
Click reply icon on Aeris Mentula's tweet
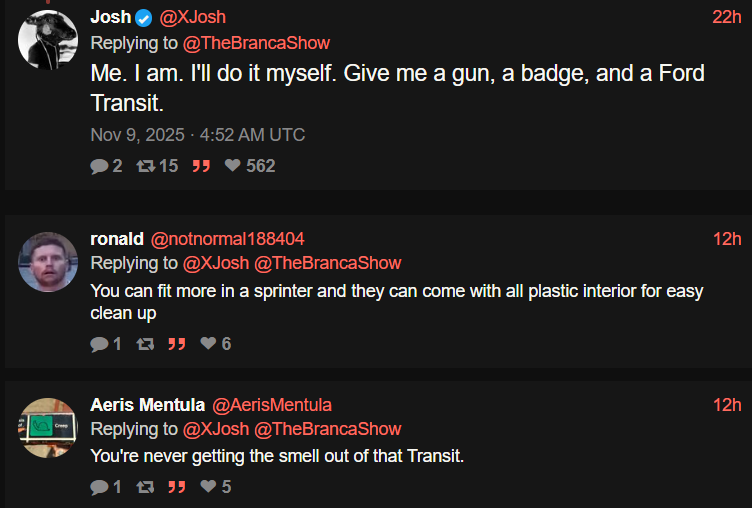point(99,487)
